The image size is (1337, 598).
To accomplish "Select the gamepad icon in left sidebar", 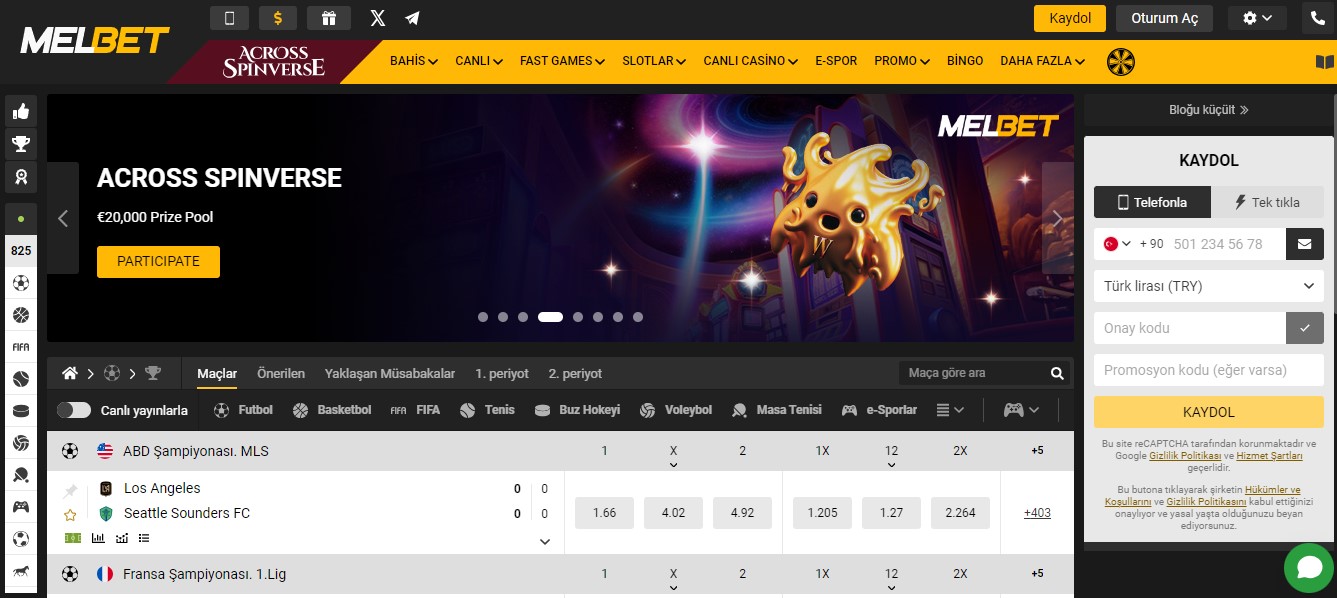I will point(21,507).
